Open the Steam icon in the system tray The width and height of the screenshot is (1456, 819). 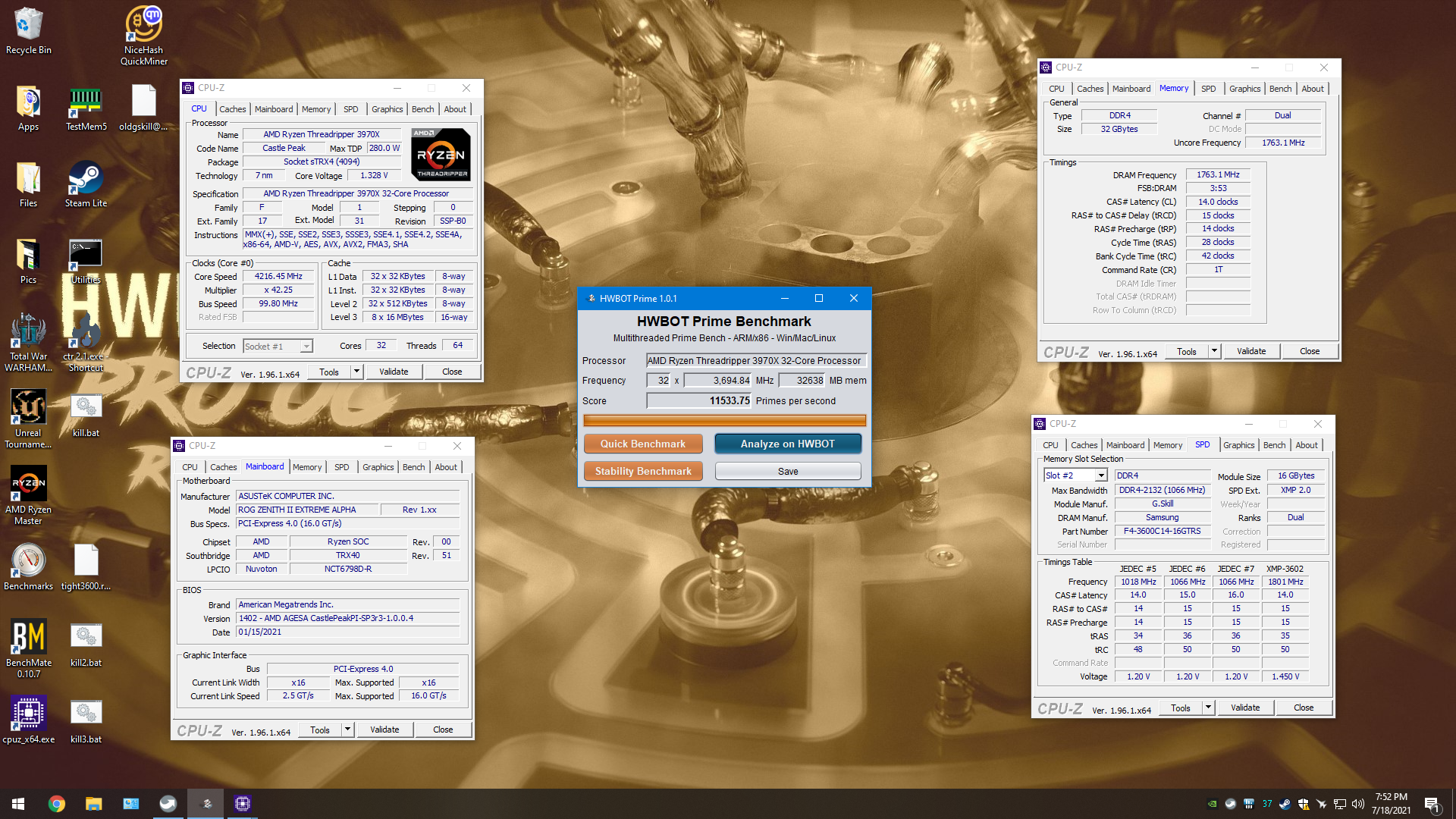click(x=1285, y=804)
